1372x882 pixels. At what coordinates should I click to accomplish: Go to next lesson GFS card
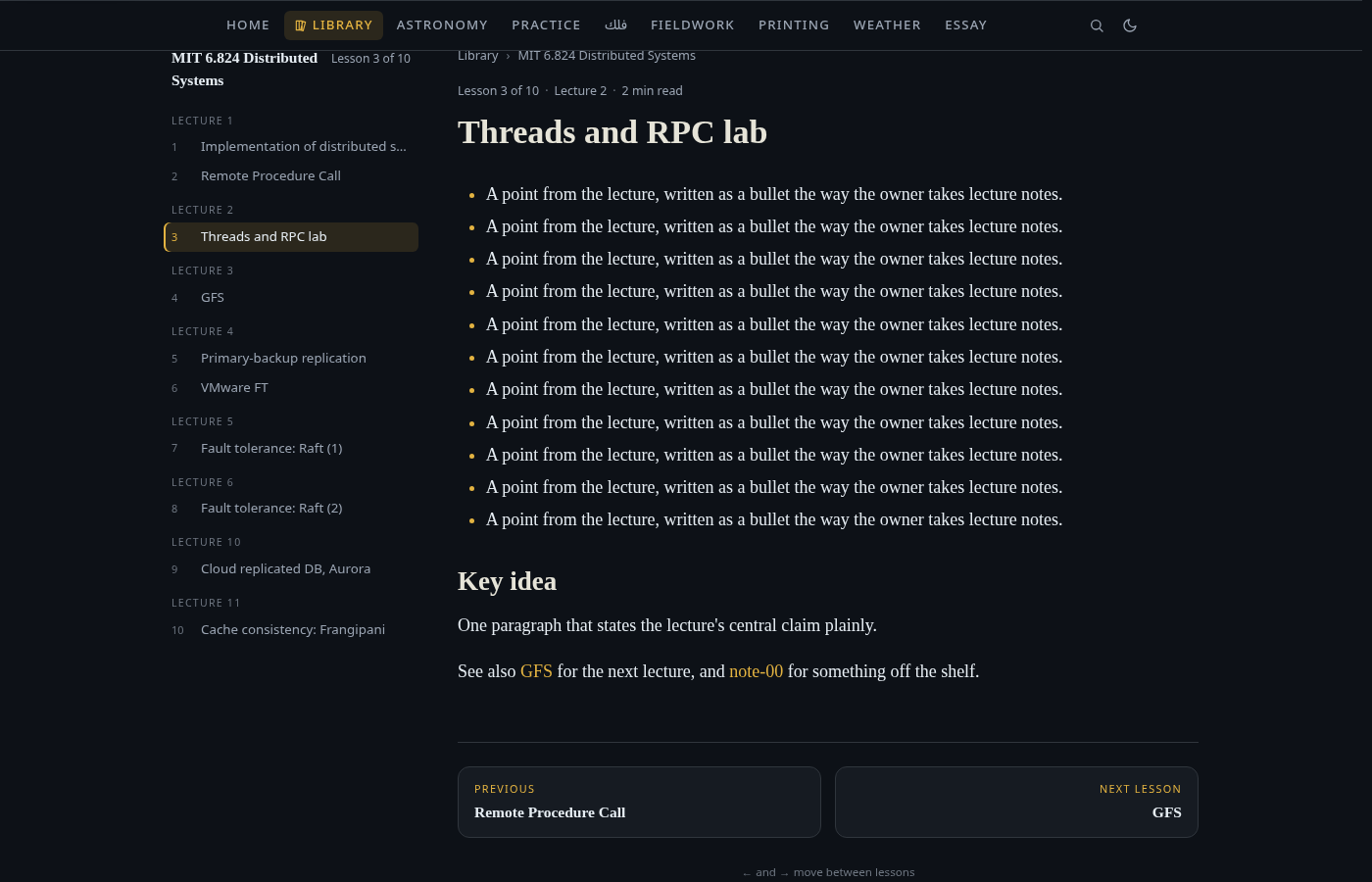1016,802
